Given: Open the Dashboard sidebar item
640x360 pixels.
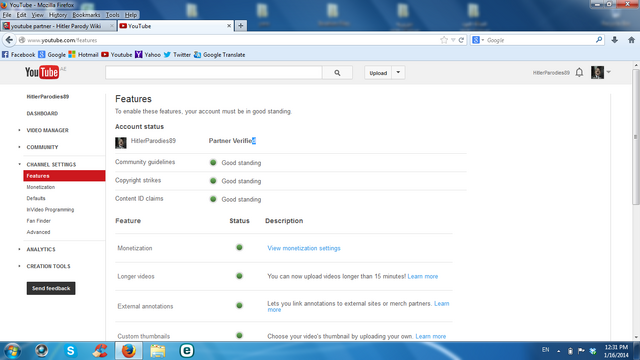Looking at the screenshot, I should pyautogui.click(x=42, y=113).
